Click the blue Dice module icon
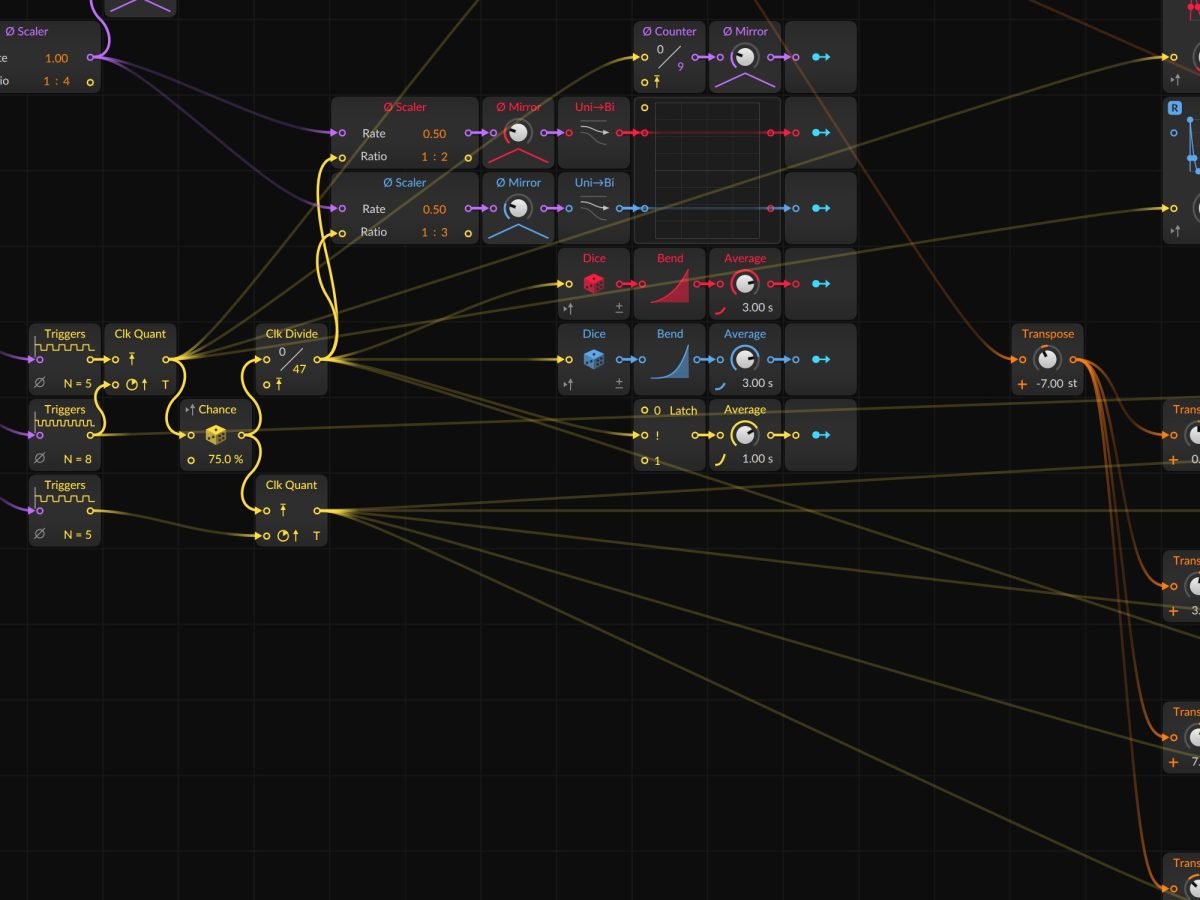 [594, 359]
